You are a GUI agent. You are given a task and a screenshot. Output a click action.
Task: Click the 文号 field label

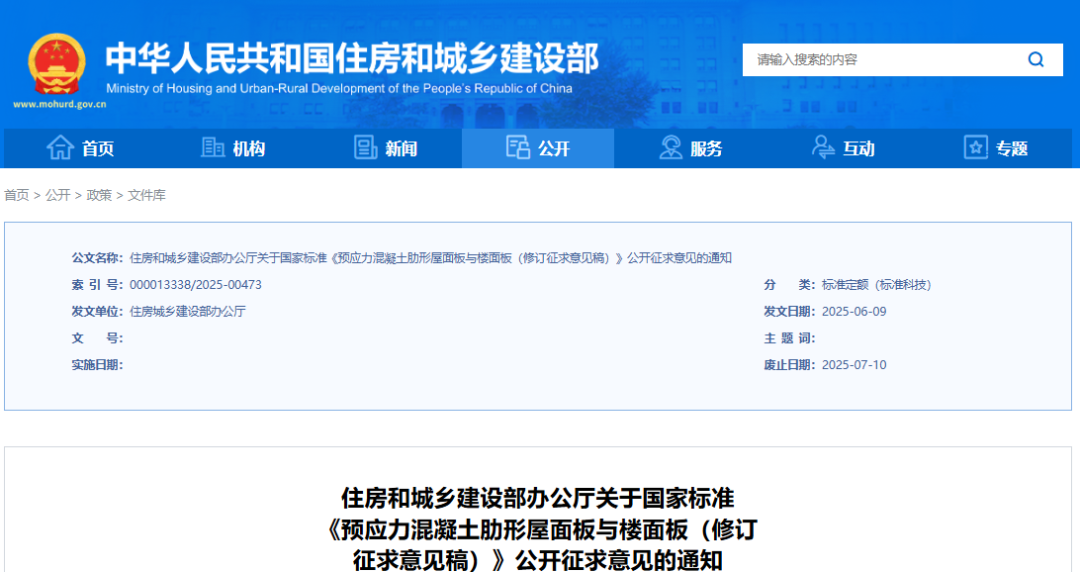tap(97, 338)
